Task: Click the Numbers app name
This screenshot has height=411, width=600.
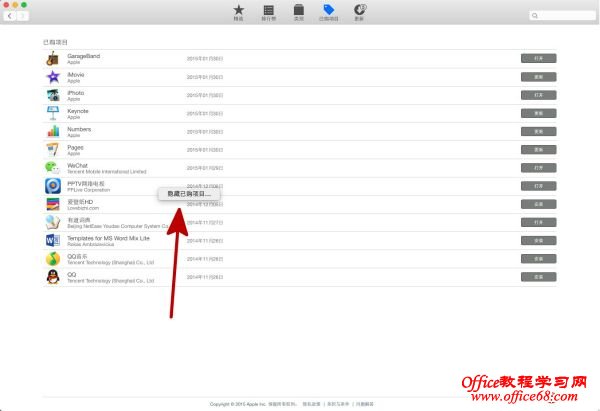Action: [x=79, y=129]
